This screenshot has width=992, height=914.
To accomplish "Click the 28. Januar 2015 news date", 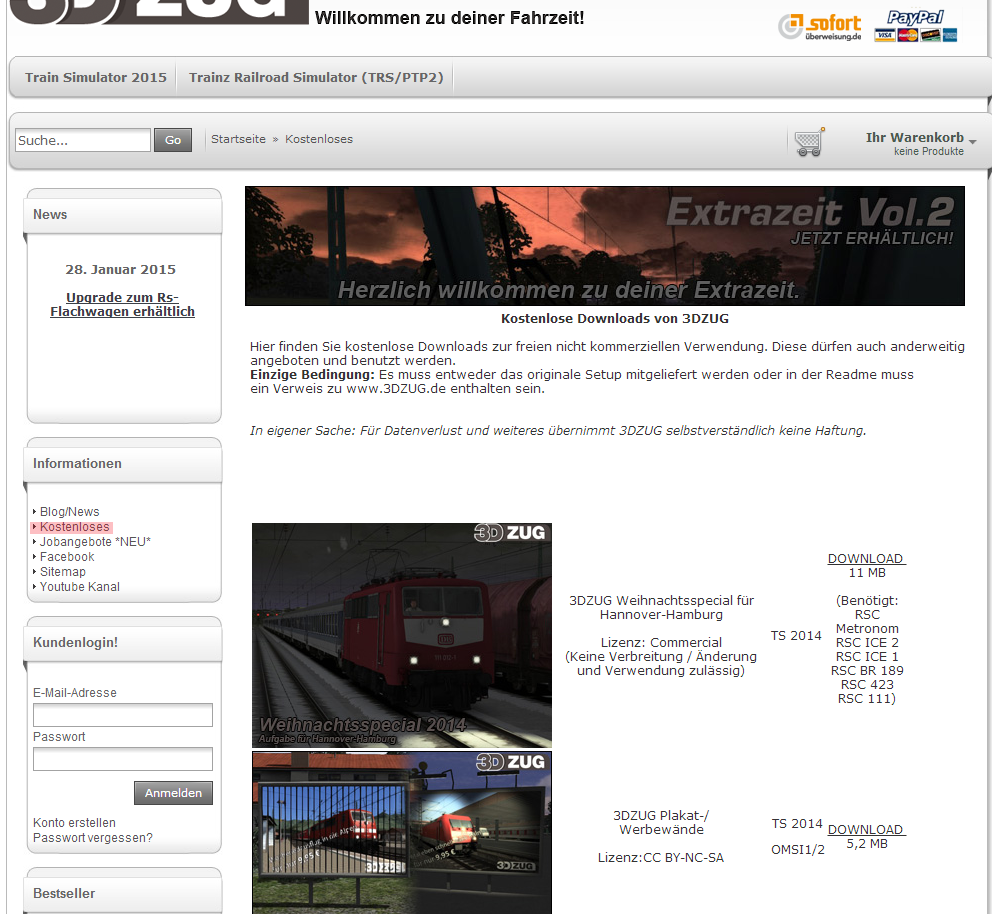I will (x=121, y=269).
